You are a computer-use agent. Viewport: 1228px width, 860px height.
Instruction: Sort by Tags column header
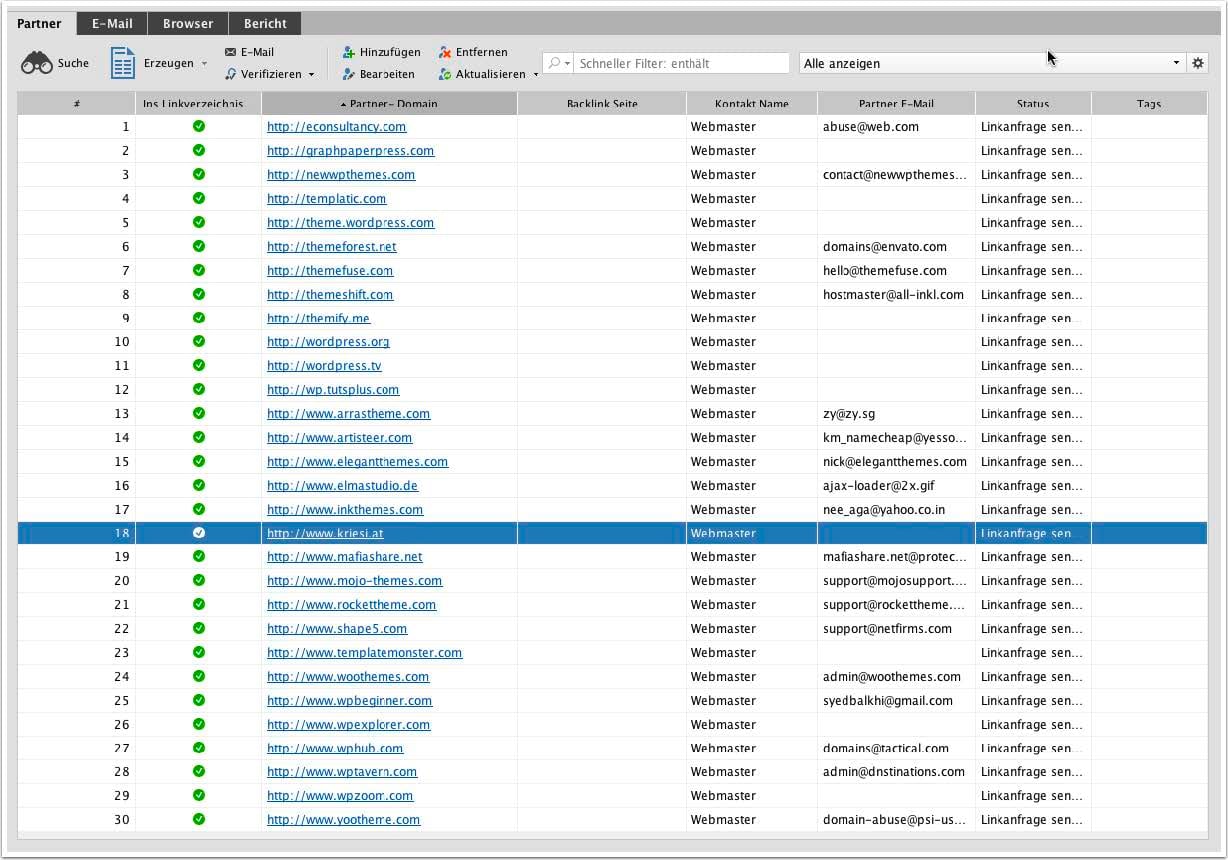tap(1149, 103)
